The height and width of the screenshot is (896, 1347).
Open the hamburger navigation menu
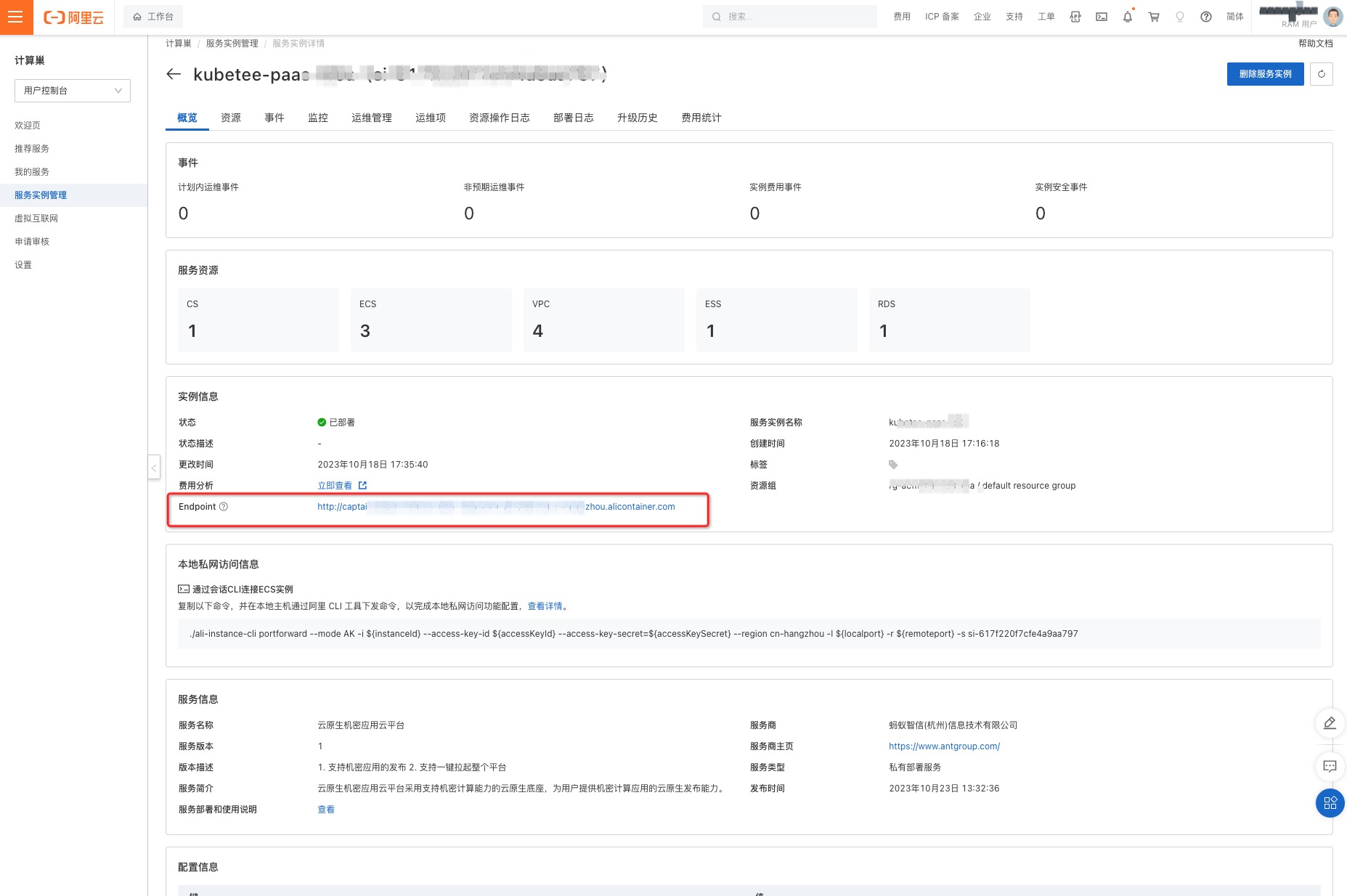click(x=16, y=17)
